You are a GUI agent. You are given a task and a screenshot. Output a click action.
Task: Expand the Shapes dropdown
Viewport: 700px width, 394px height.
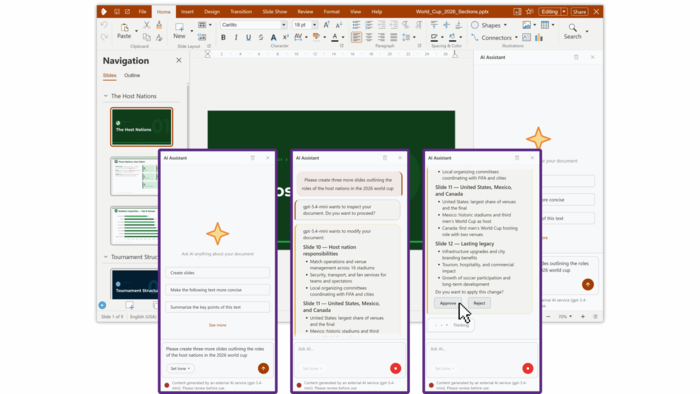pyautogui.click(x=505, y=25)
